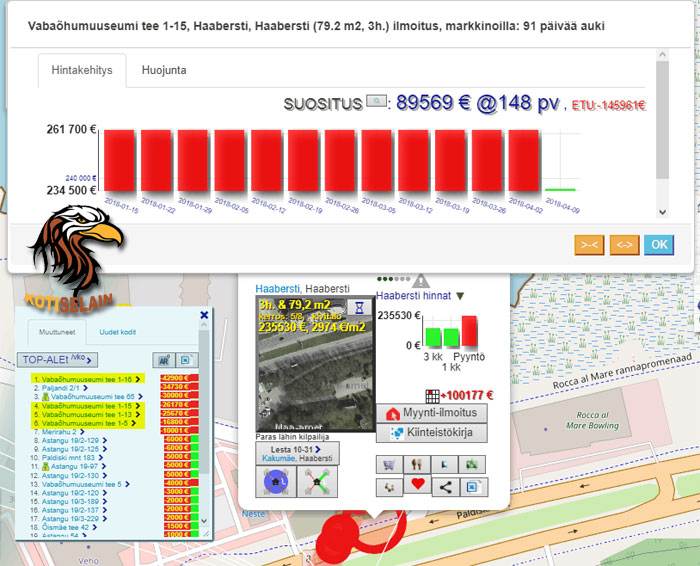Screen dimensions: 700x566
Task: Click the TOP-ALEt list scrollbar thumb
Action: click(x=204, y=401)
